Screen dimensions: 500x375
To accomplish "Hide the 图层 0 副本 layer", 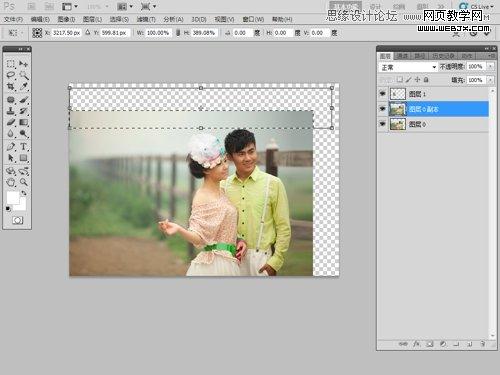I will (382, 109).
